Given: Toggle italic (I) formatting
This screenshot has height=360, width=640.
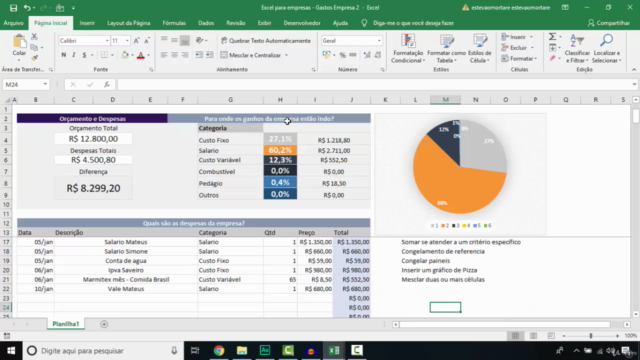Looking at the screenshot, I should pos(74,55).
